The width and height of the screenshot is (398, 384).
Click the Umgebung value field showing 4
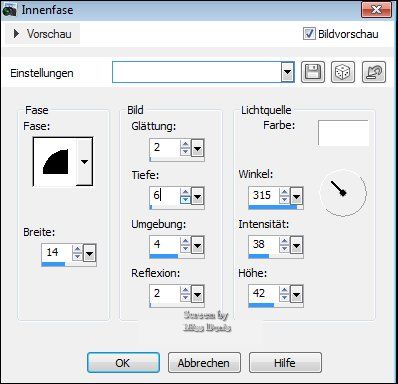click(165, 245)
